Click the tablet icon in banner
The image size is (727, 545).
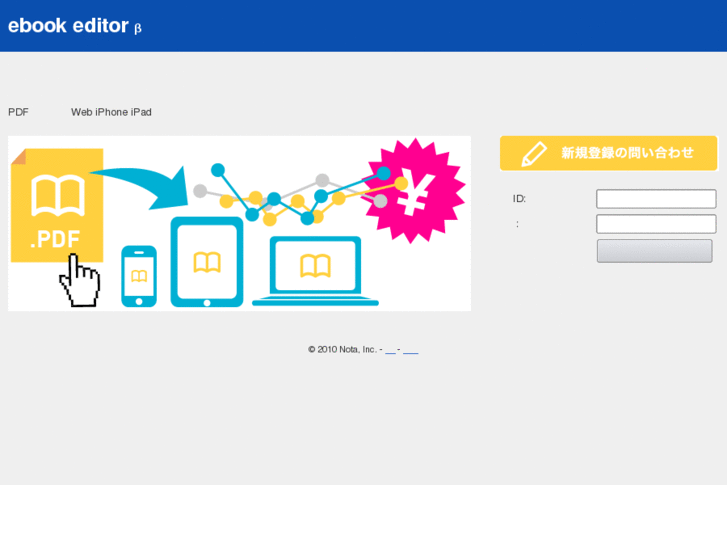207,262
